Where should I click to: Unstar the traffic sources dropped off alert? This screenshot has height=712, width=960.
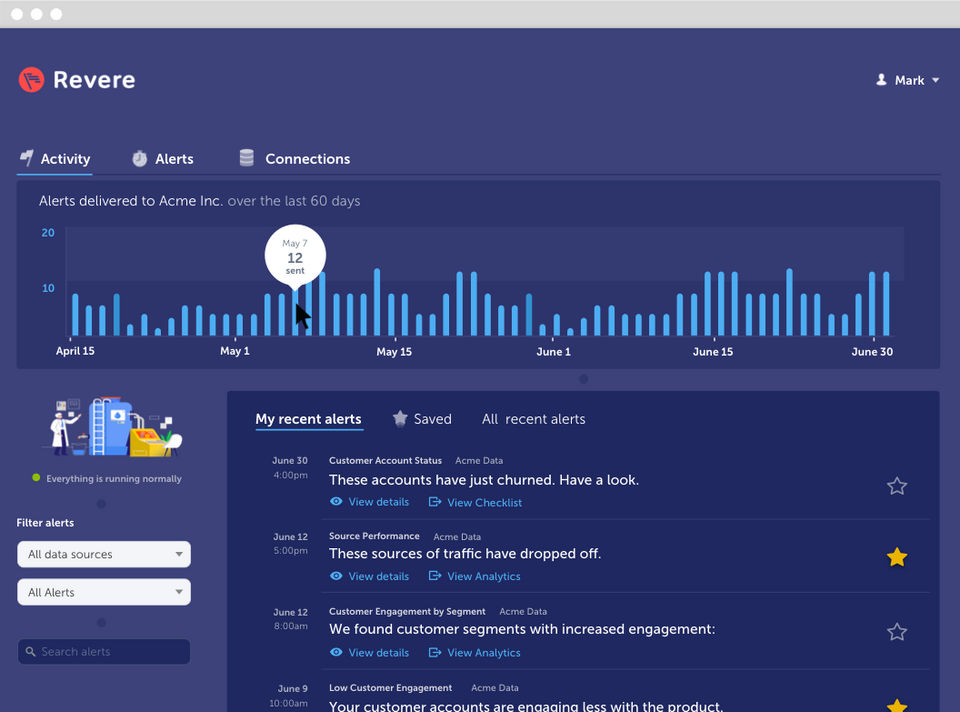[x=896, y=557]
